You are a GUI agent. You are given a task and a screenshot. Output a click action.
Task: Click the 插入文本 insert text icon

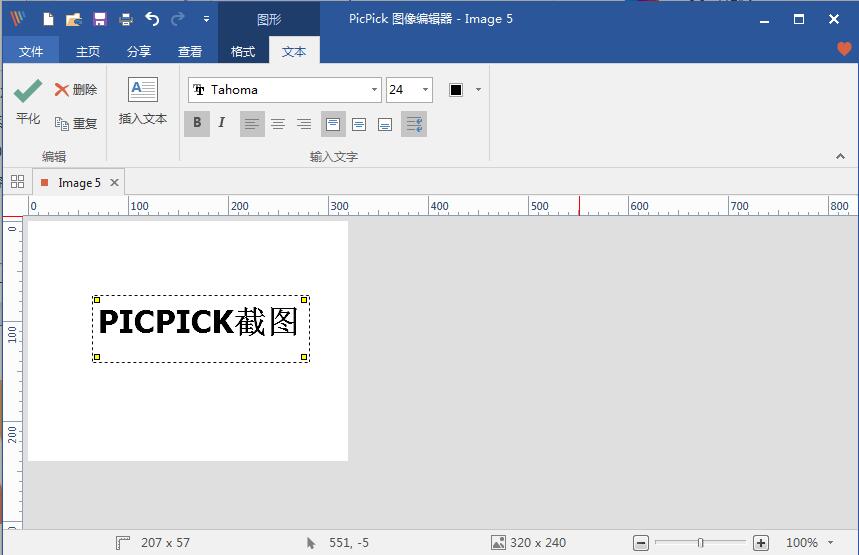143,90
